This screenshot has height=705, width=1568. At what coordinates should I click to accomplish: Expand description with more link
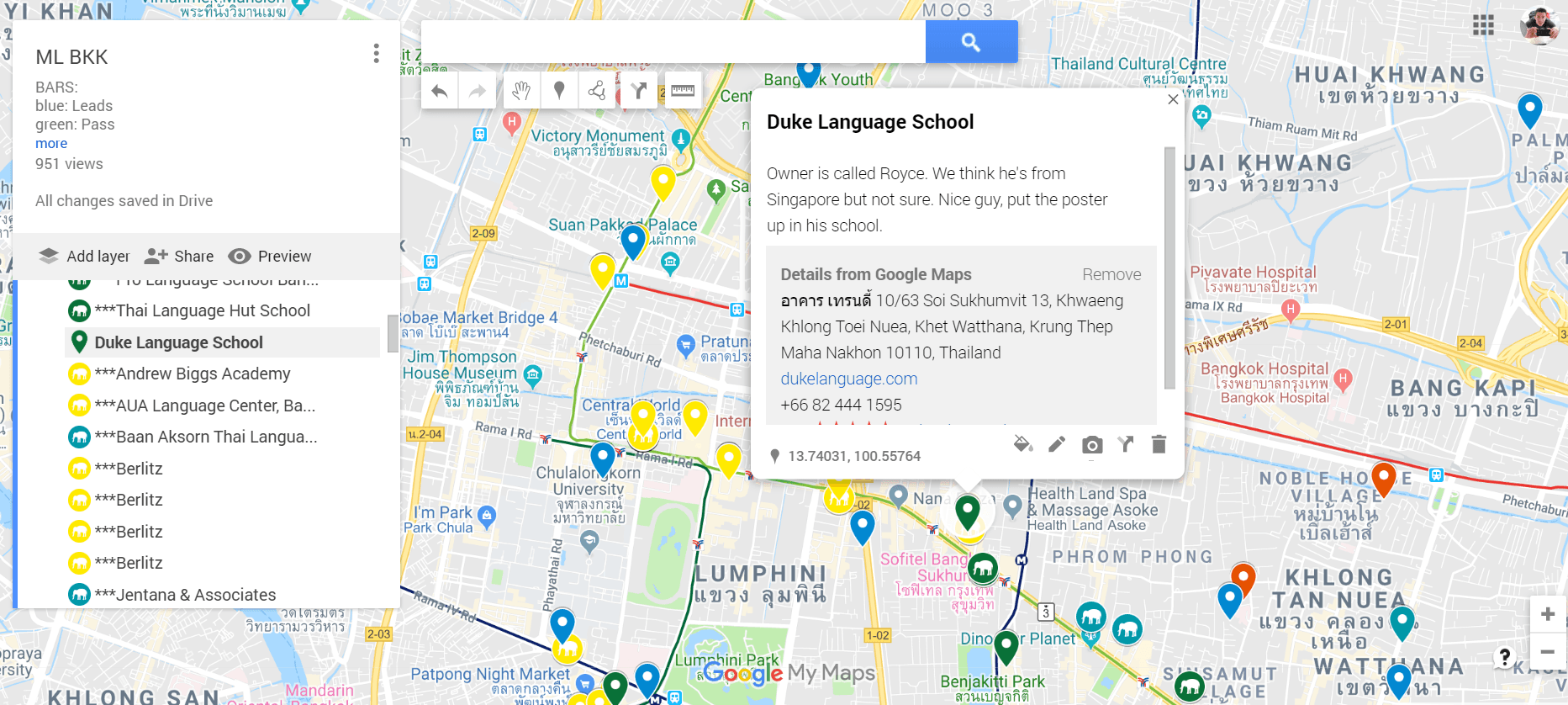coord(51,143)
